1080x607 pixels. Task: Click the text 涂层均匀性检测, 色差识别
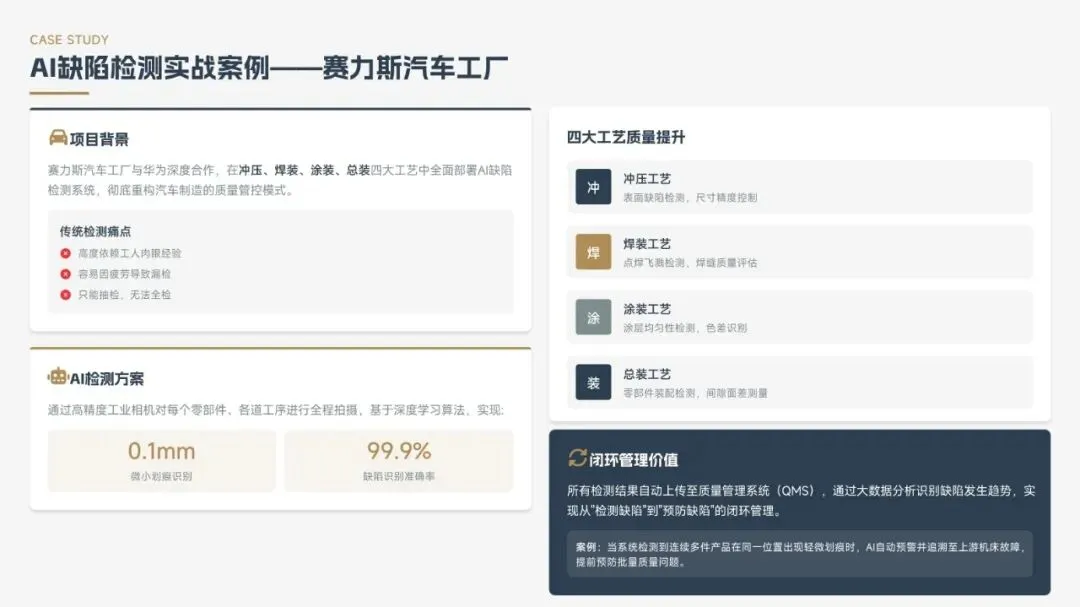(x=685, y=328)
